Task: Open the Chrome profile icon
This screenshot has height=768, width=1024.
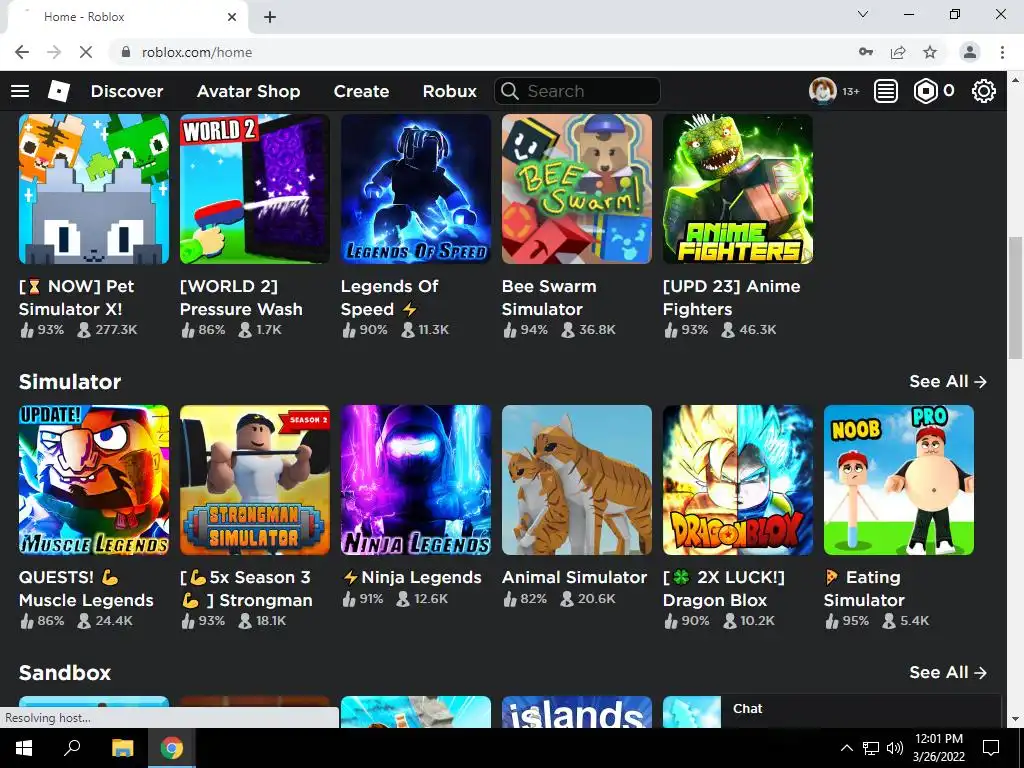Action: [970, 52]
